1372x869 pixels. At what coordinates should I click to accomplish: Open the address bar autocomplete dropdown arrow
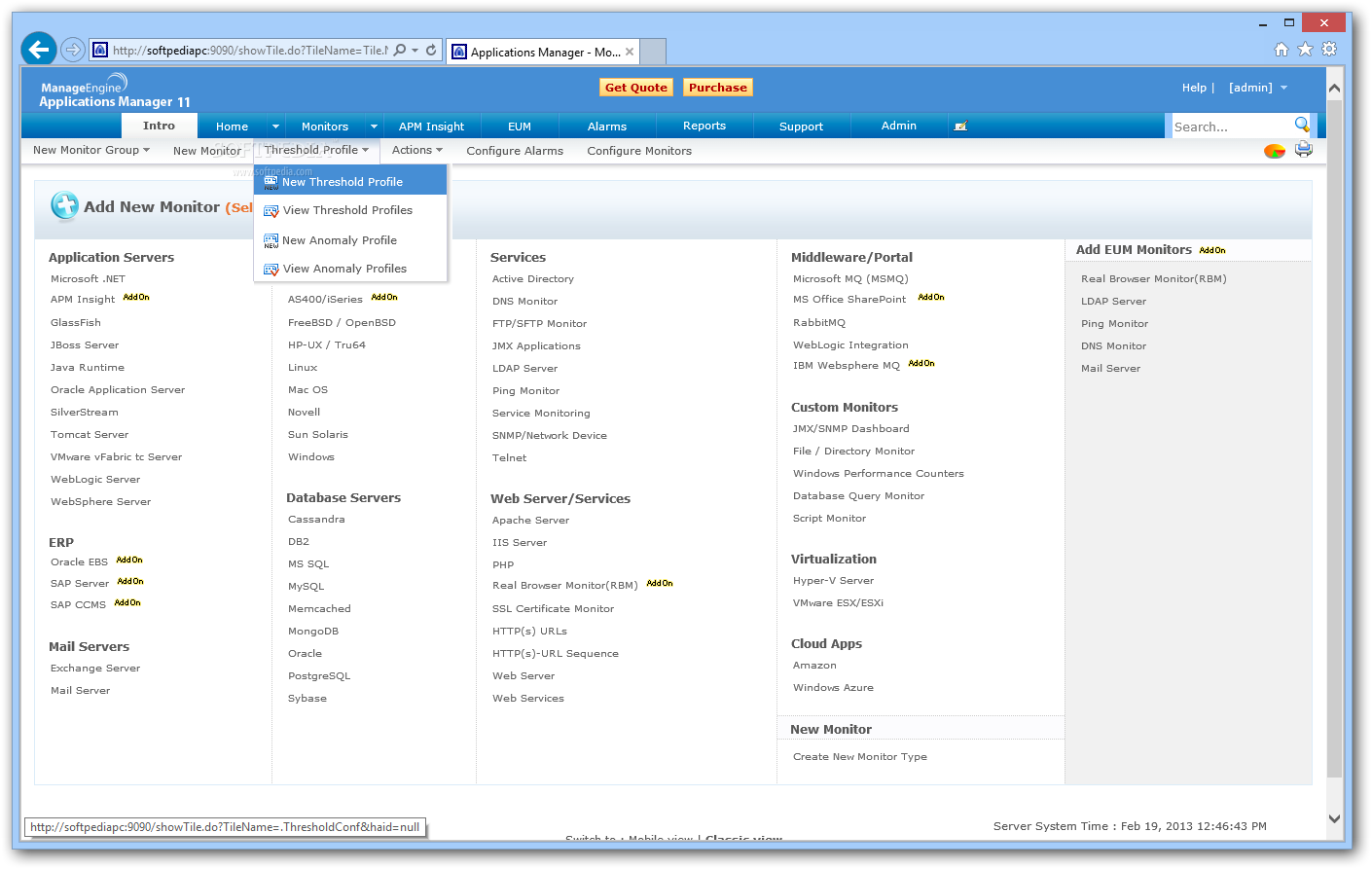(x=415, y=50)
